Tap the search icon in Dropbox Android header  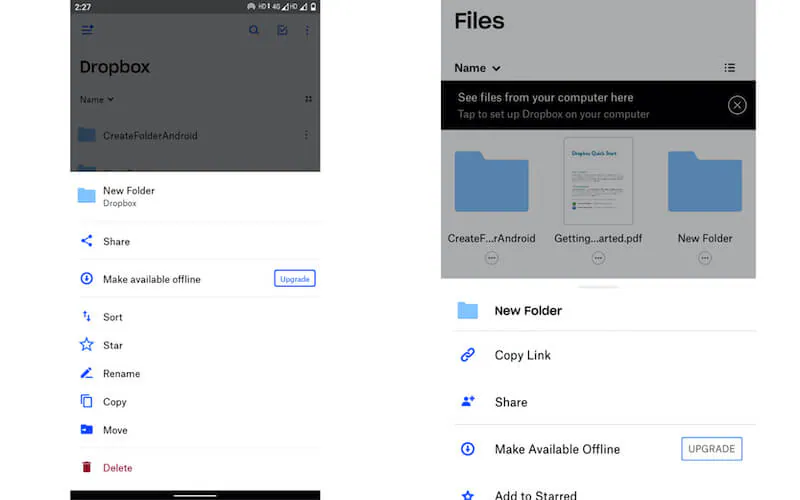[254, 30]
